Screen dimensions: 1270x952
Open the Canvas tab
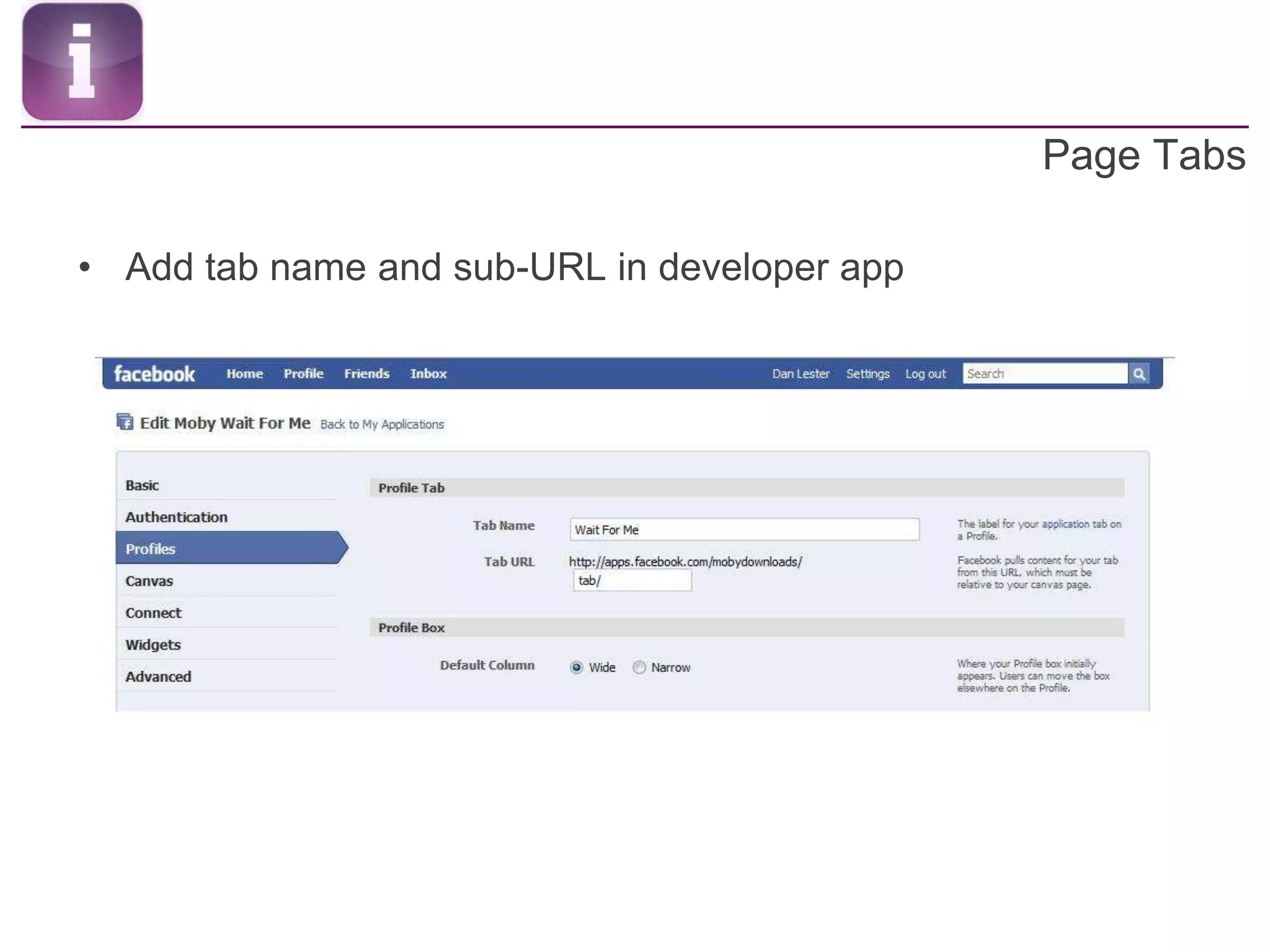pyautogui.click(x=227, y=581)
